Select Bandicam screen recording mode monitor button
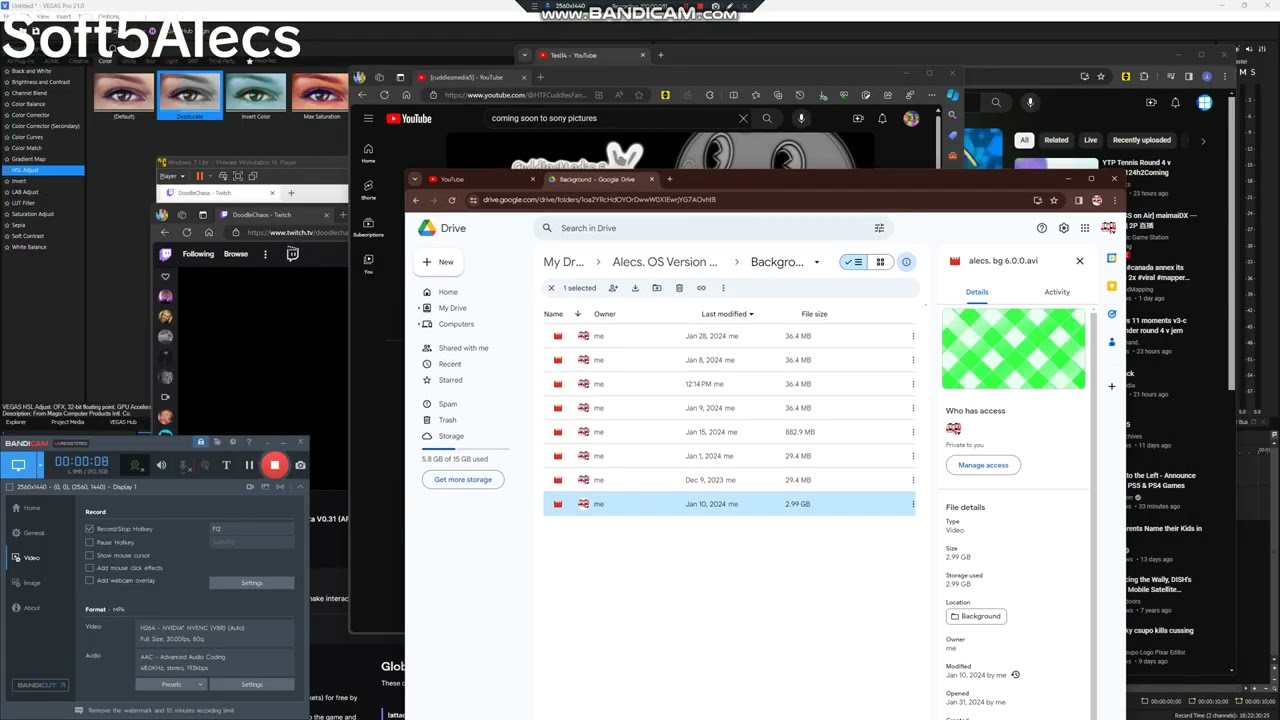Viewport: 1280px width, 720px height. 18,465
